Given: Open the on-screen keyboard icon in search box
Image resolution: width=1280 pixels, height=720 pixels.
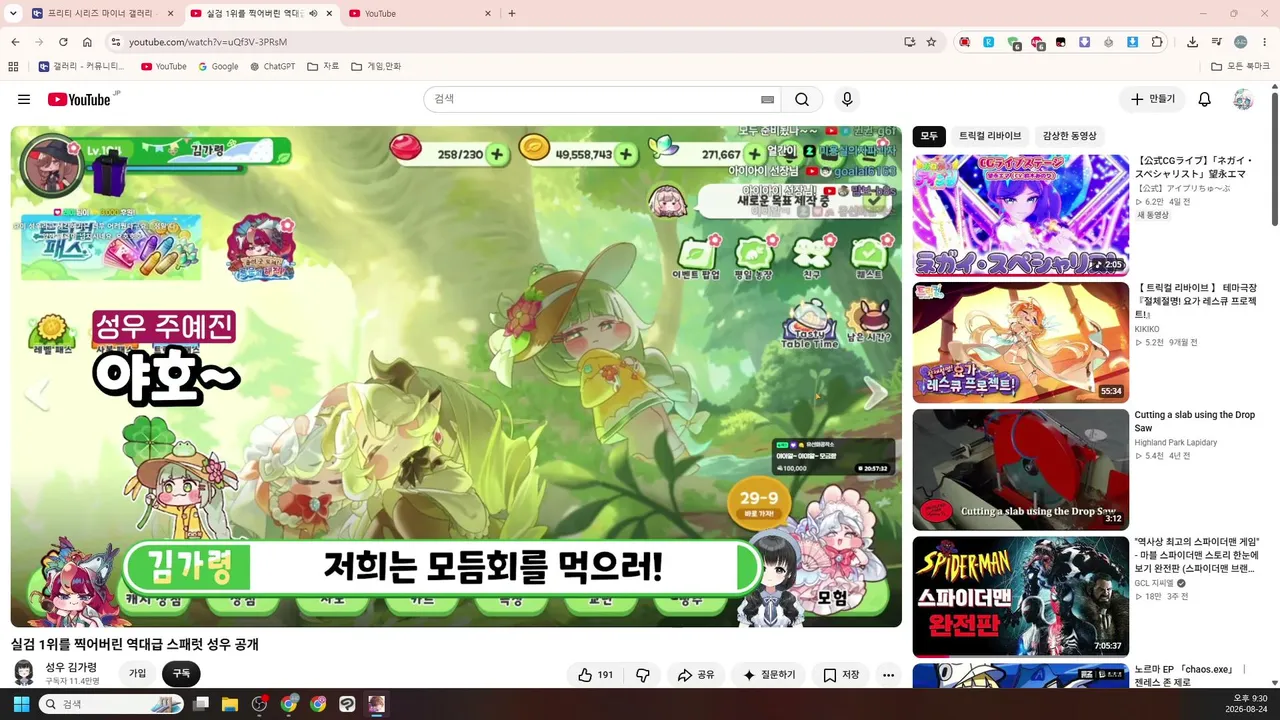Looking at the screenshot, I should 767,99.
